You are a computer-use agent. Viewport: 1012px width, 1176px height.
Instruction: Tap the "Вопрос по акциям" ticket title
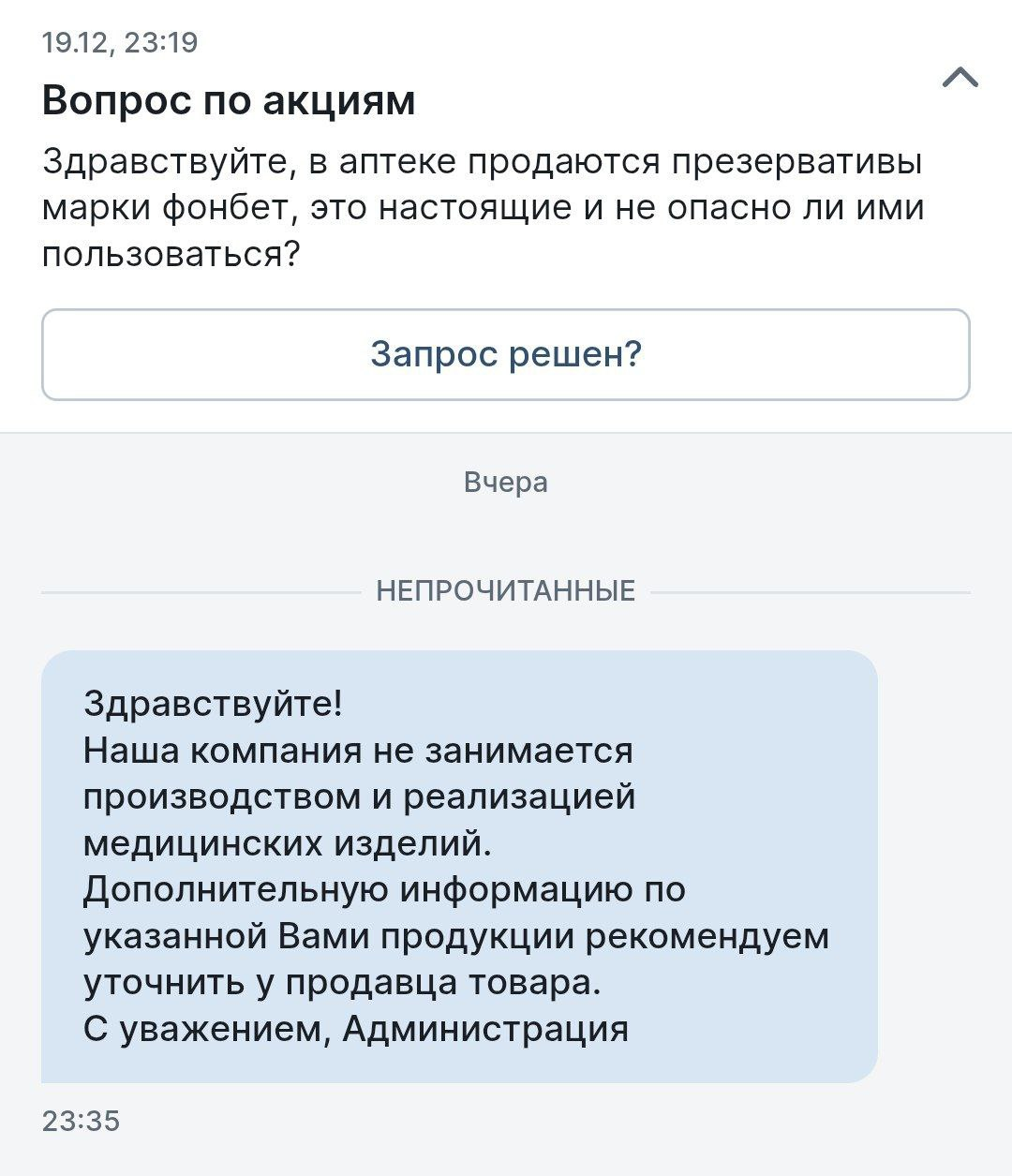pyautogui.click(x=229, y=100)
